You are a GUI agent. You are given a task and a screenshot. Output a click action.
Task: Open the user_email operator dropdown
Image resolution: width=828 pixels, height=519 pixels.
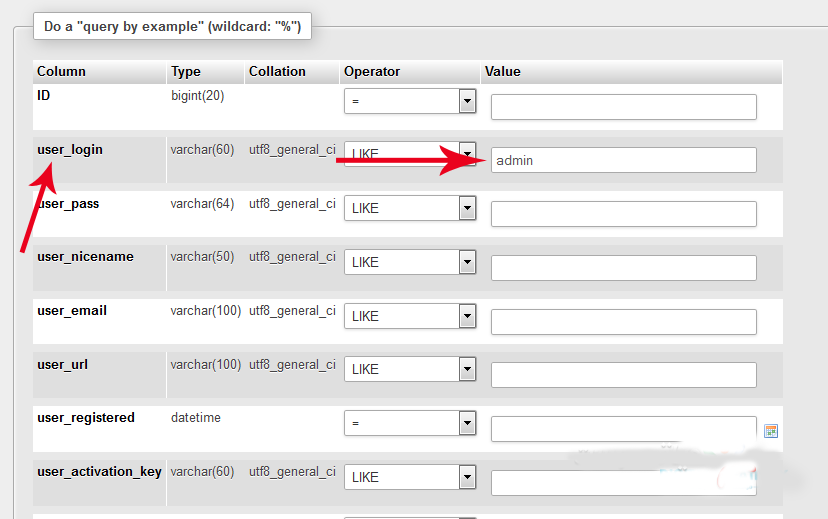410,316
